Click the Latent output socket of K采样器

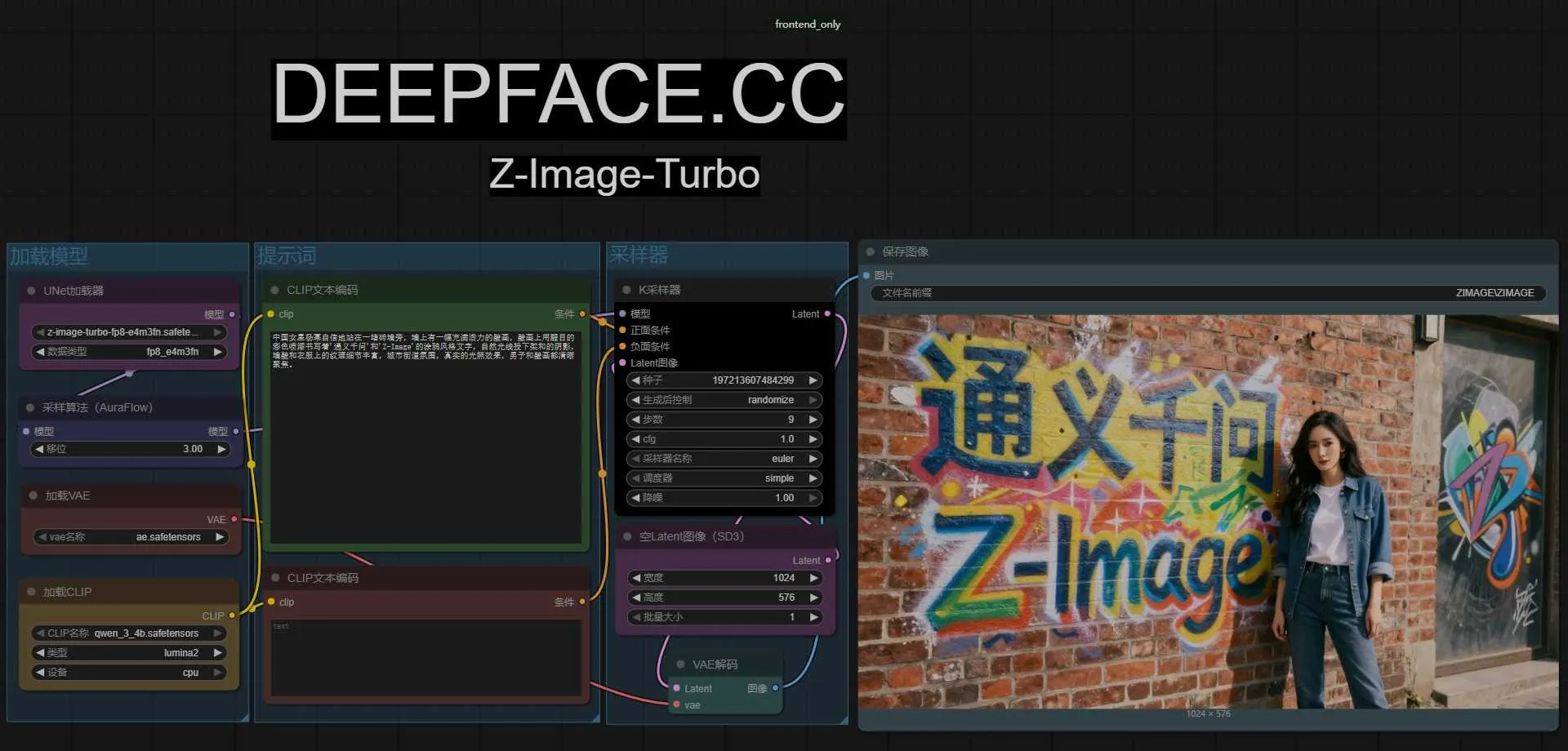828,313
